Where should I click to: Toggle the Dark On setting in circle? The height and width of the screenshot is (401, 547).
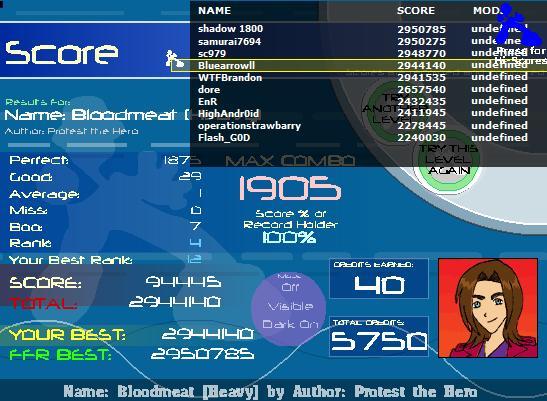[x=290, y=324]
